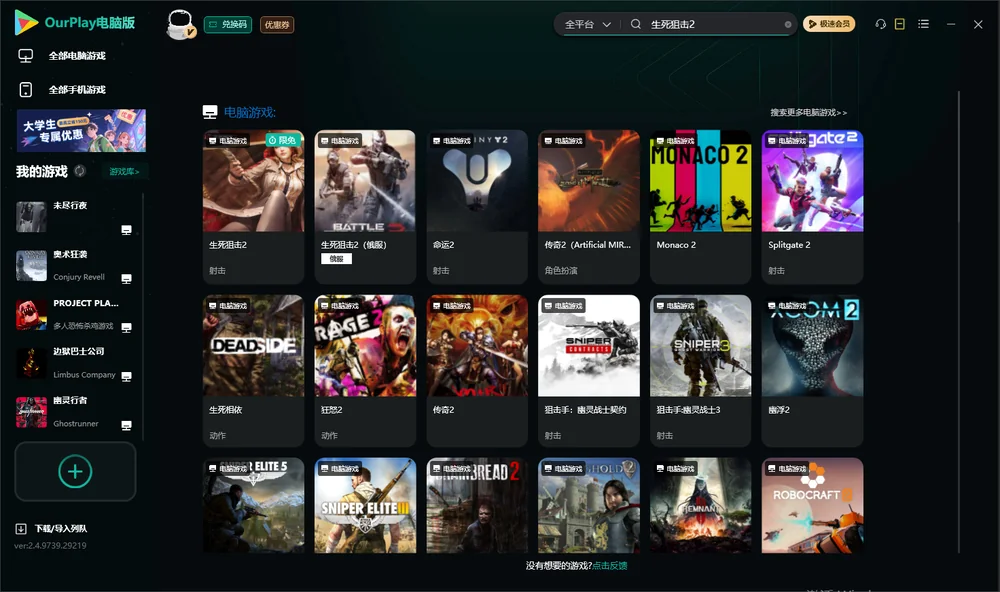The height and width of the screenshot is (592, 1000).
Task: Click the PC icon beside Limbus Company
Action: click(x=126, y=376)
